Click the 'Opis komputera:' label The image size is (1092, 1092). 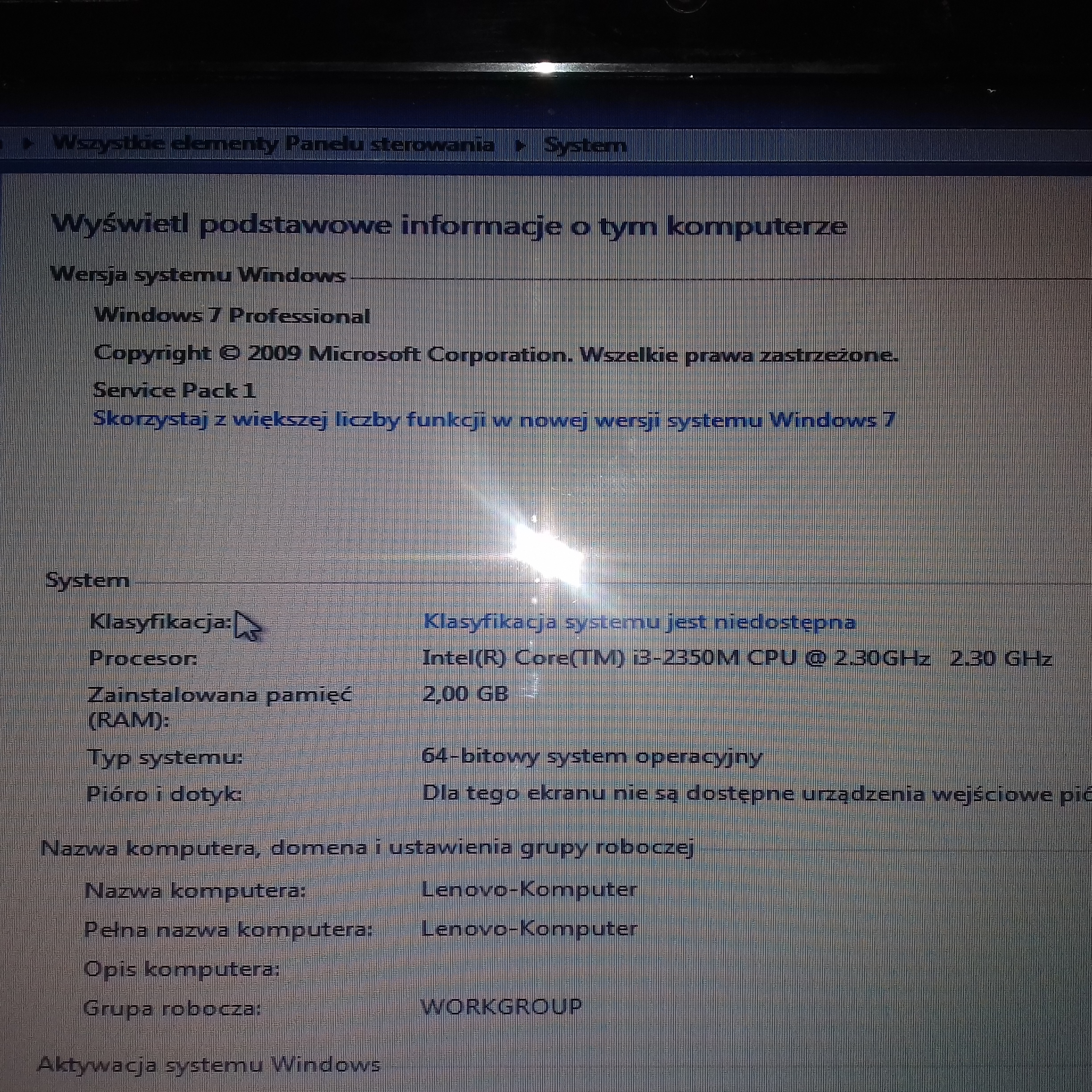point(182,969)
